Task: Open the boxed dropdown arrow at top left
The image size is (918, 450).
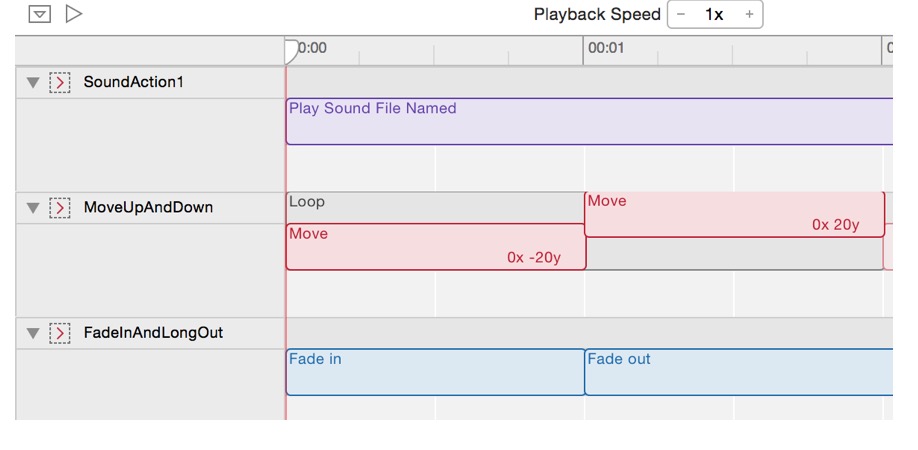Action: coord(39,14)
